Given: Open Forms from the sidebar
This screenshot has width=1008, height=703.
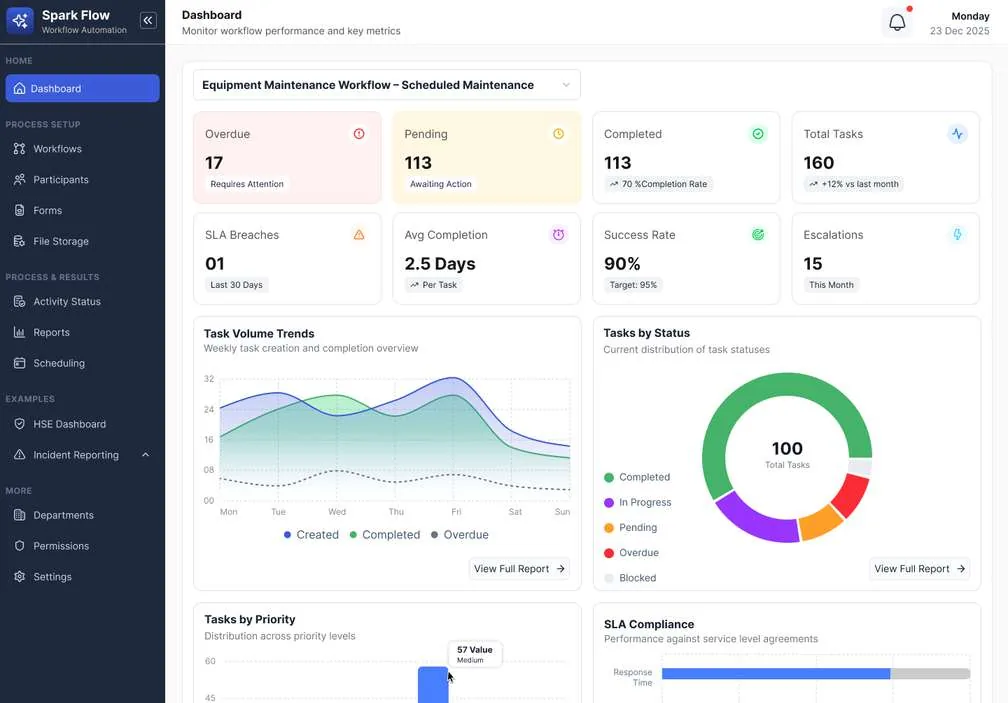Looking at the screenshot, I should 82,210.
